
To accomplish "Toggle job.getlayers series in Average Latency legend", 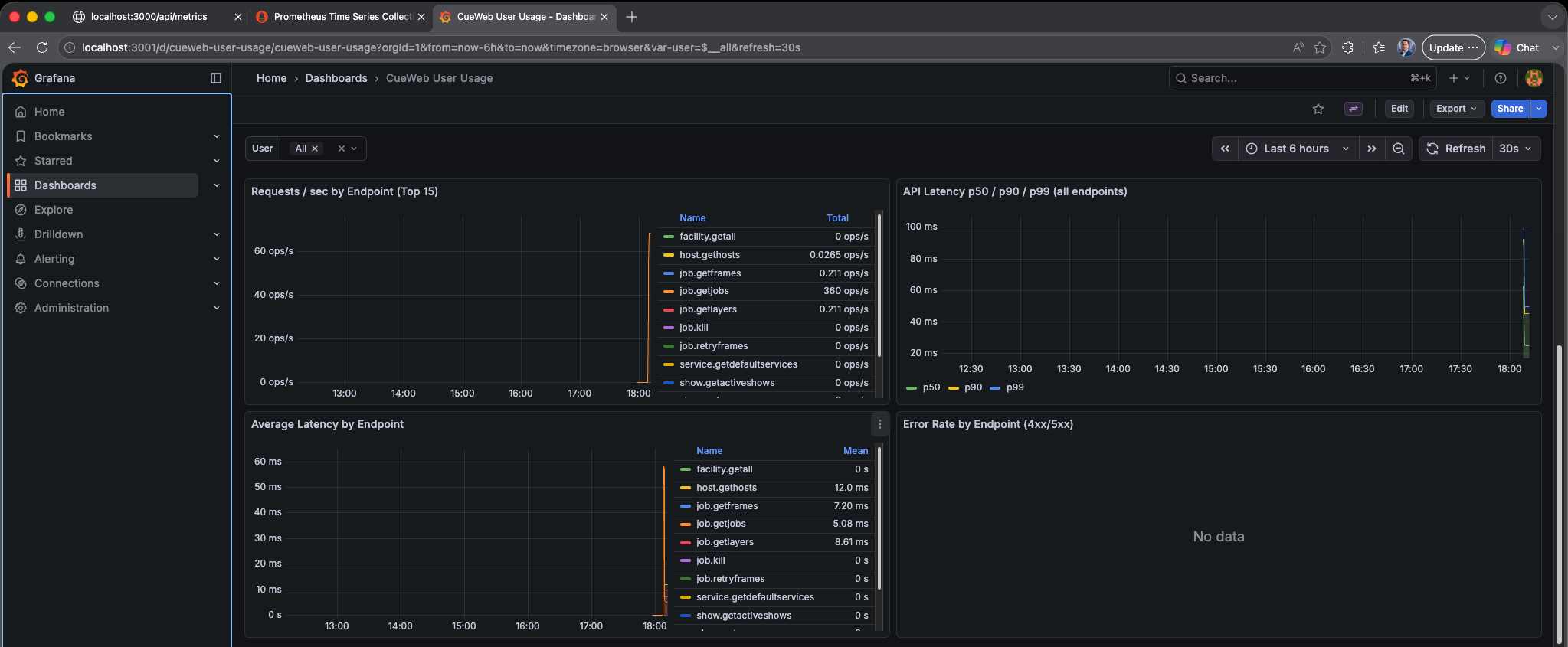I will (x=725, y=542).
